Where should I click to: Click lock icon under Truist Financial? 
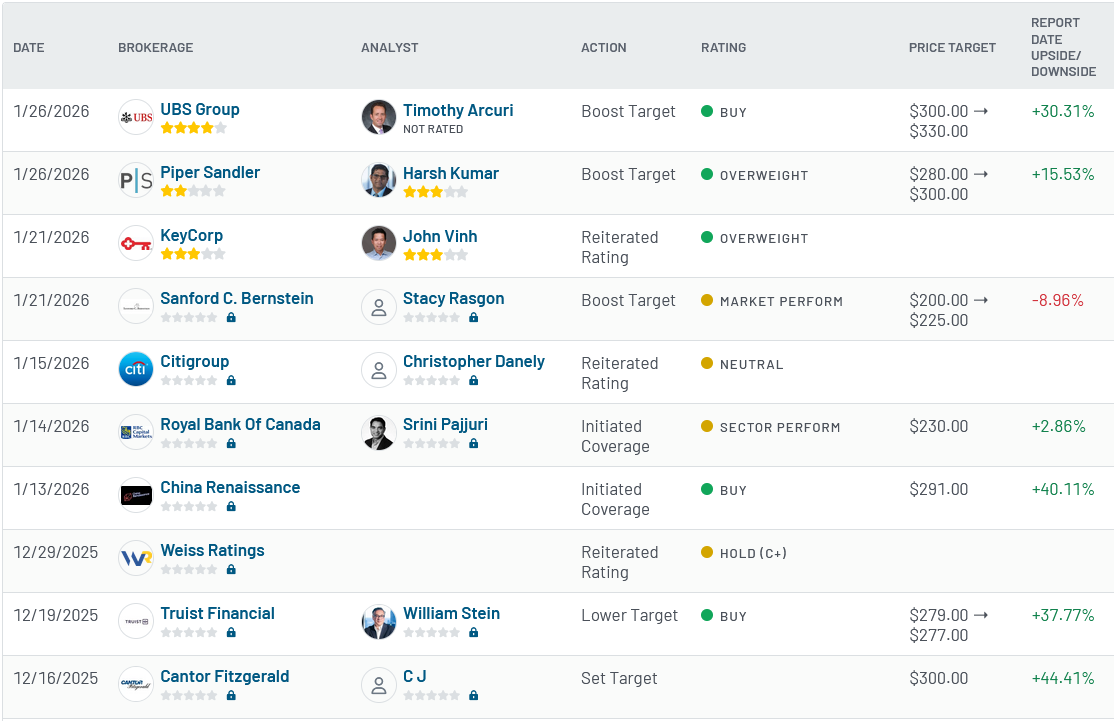(x=231, y=632)
